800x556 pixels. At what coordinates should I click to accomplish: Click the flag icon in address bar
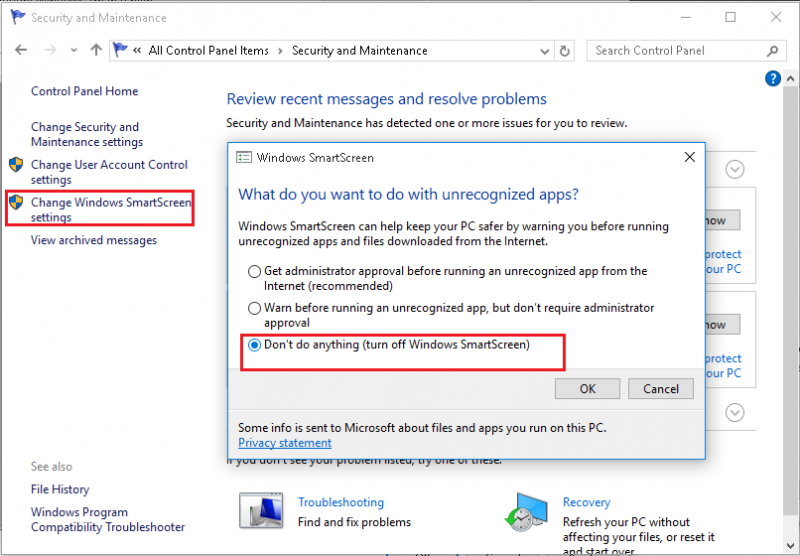click(x=120, y=49)
